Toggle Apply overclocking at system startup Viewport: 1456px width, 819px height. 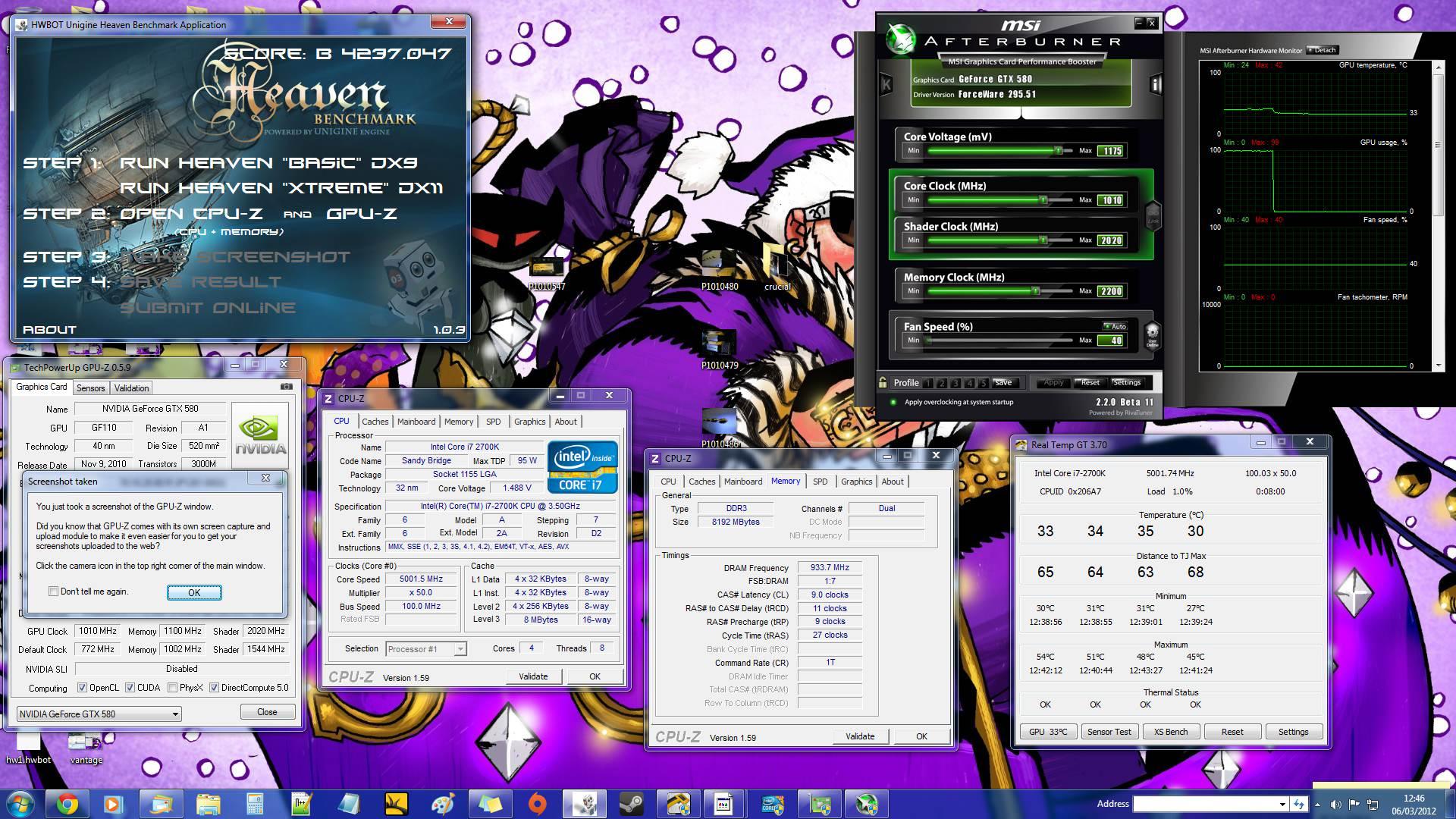893,402
